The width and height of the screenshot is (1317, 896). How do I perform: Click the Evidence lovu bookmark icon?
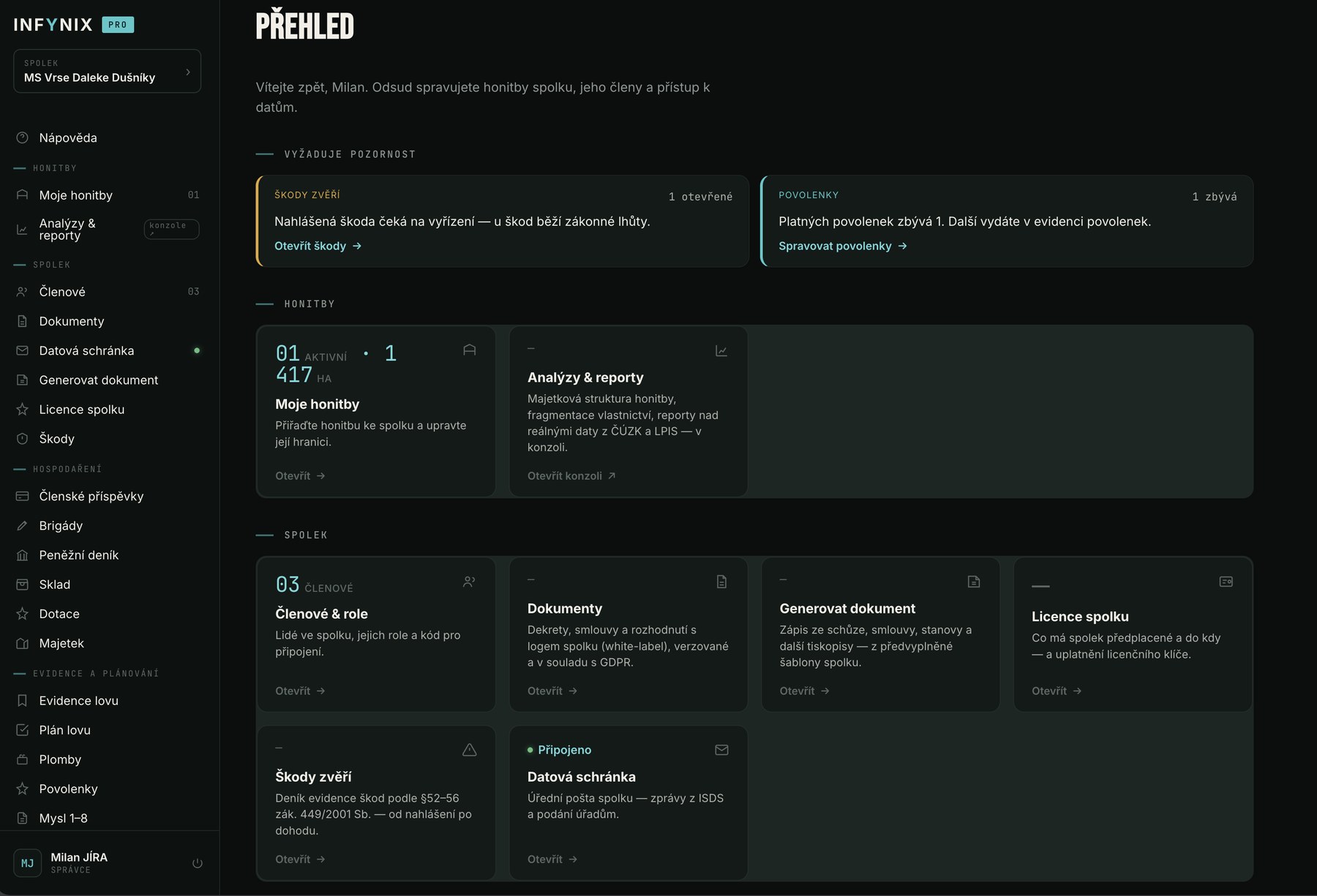[23, 701]
